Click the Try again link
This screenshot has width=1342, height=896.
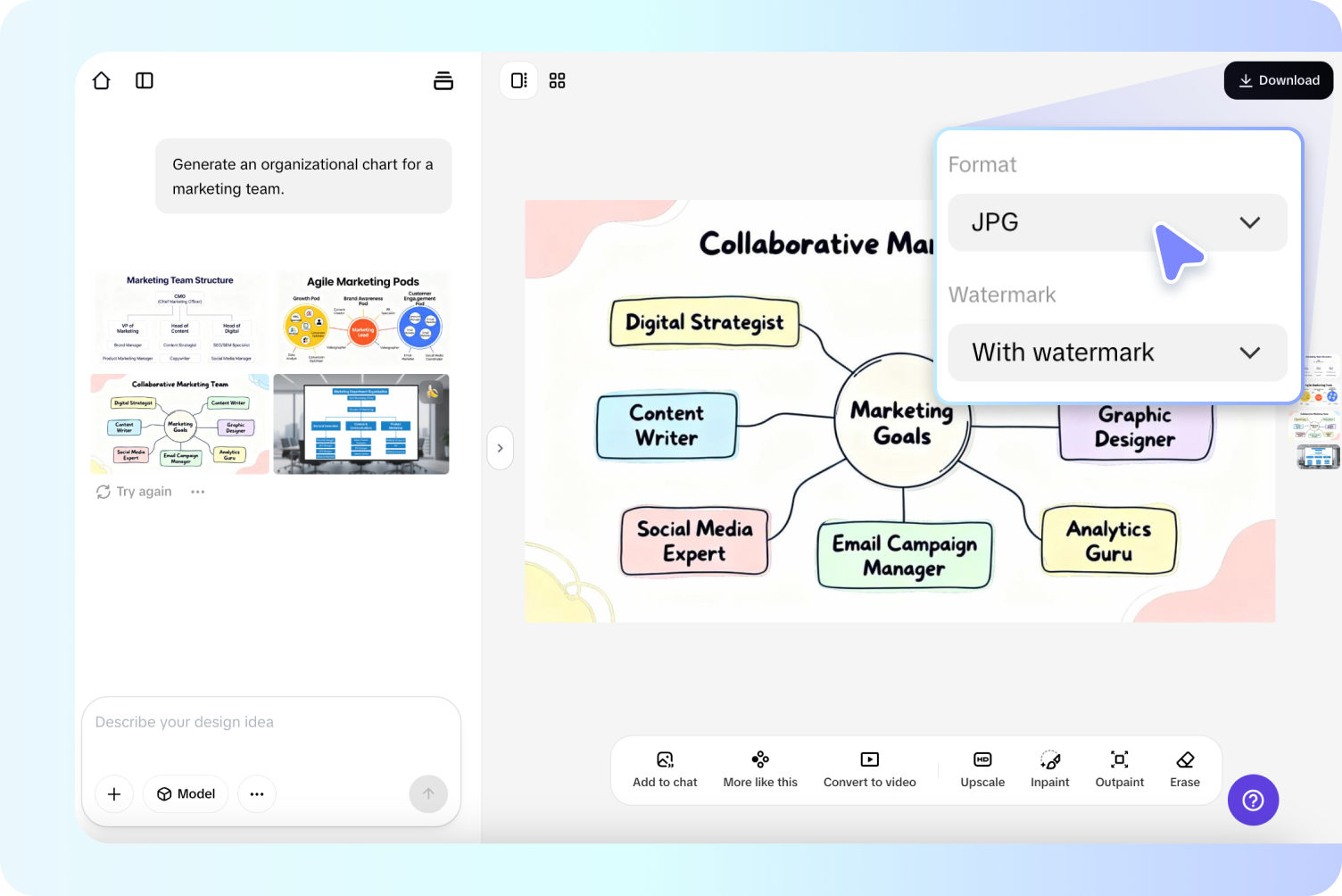tap(133, 491)
